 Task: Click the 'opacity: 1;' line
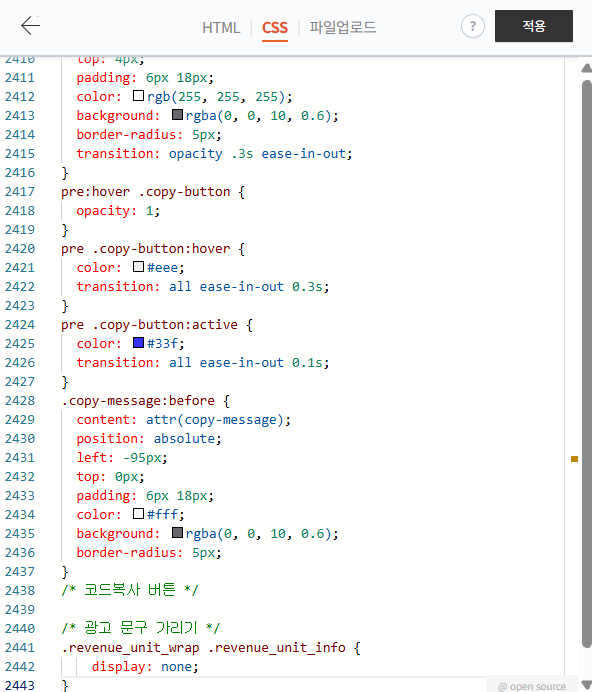118,211
